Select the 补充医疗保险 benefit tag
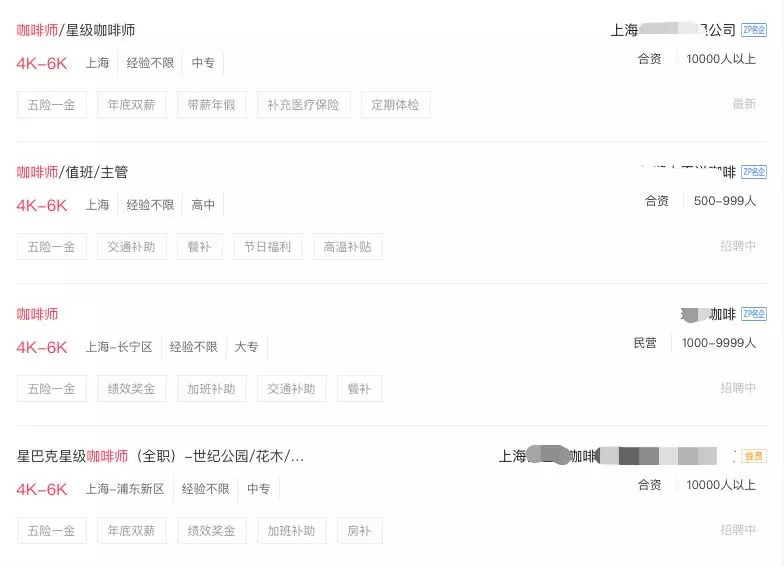This screenshot has width=784, height=566. (x=303, y=104)
